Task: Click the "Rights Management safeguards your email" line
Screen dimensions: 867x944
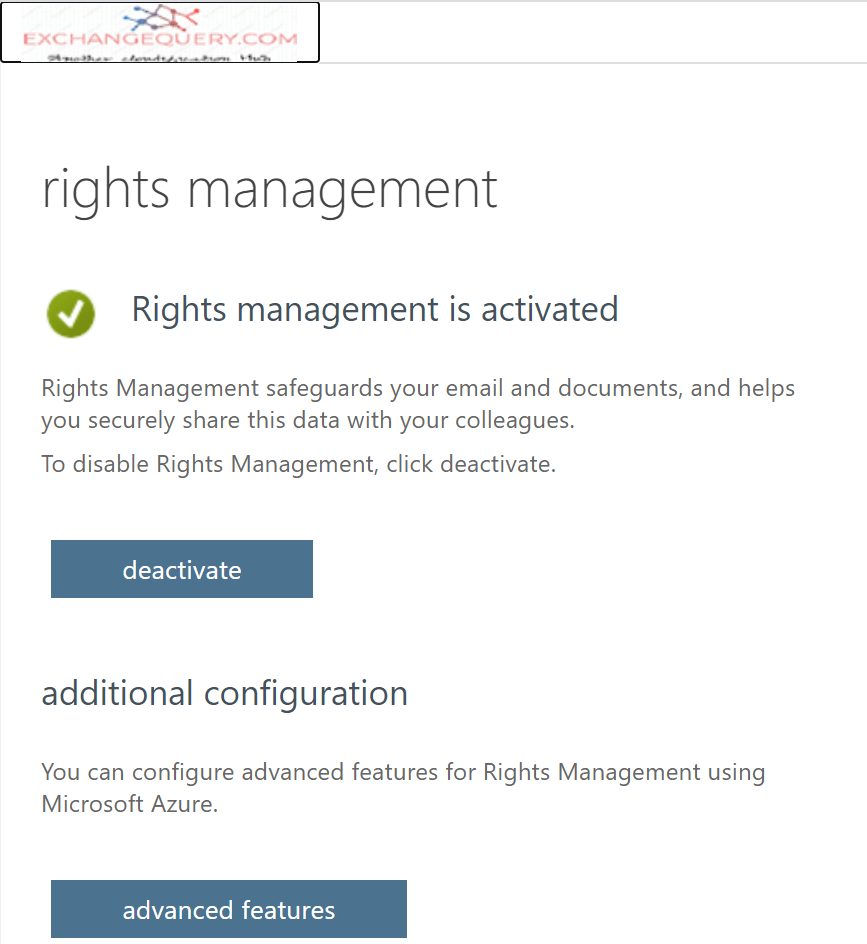Action: point(418,388)
